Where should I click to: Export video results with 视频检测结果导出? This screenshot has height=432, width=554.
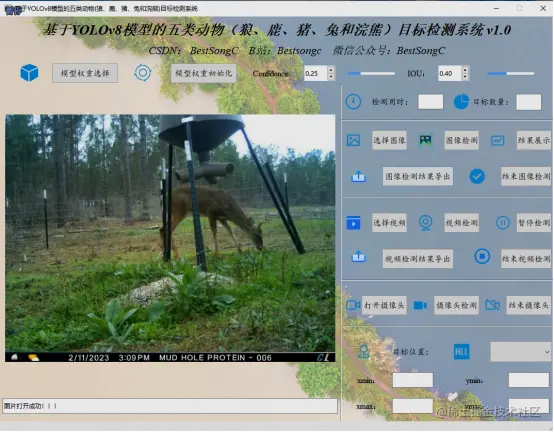coord(418,259)
